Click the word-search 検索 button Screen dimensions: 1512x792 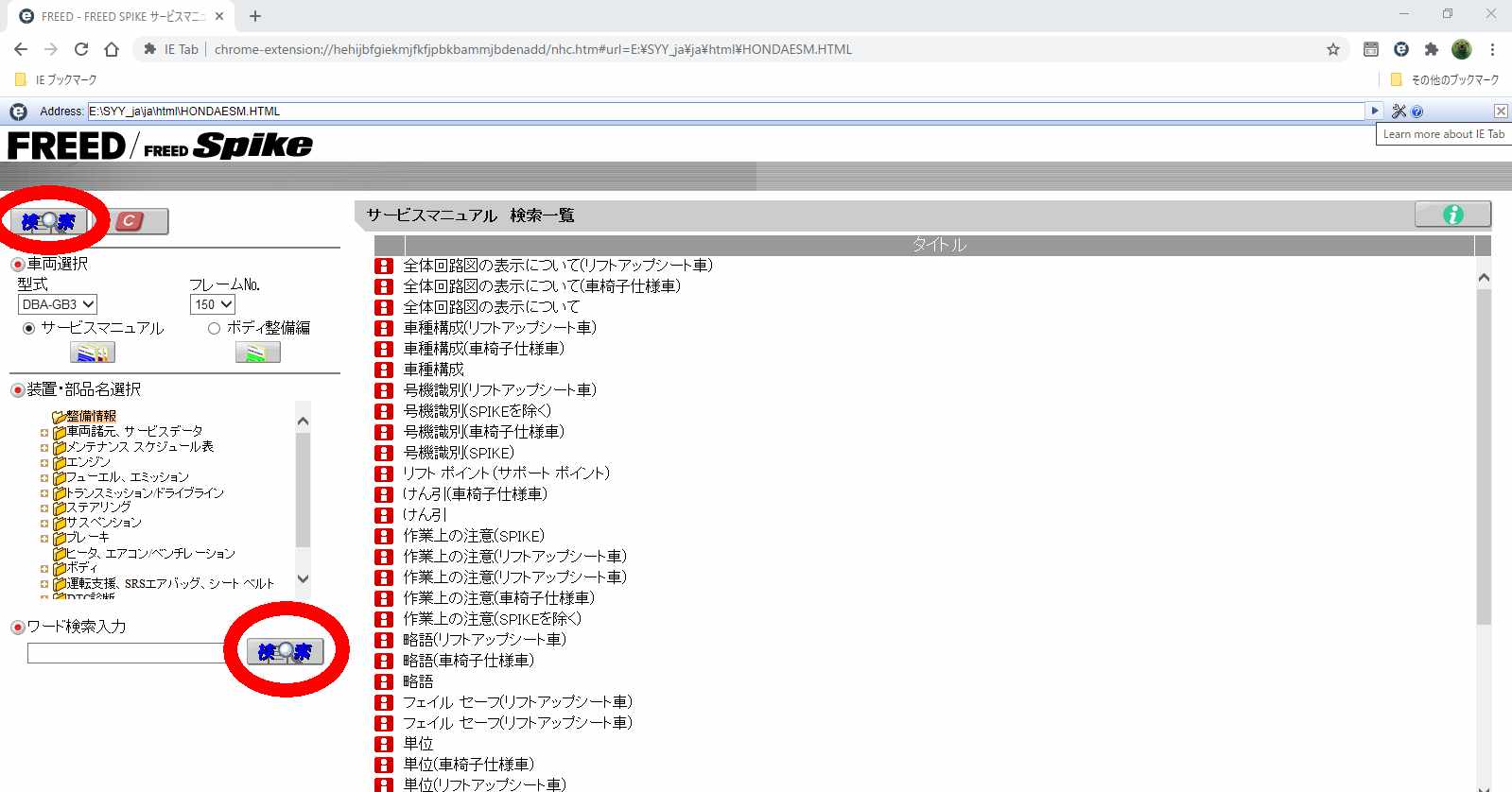pos(285,651)
